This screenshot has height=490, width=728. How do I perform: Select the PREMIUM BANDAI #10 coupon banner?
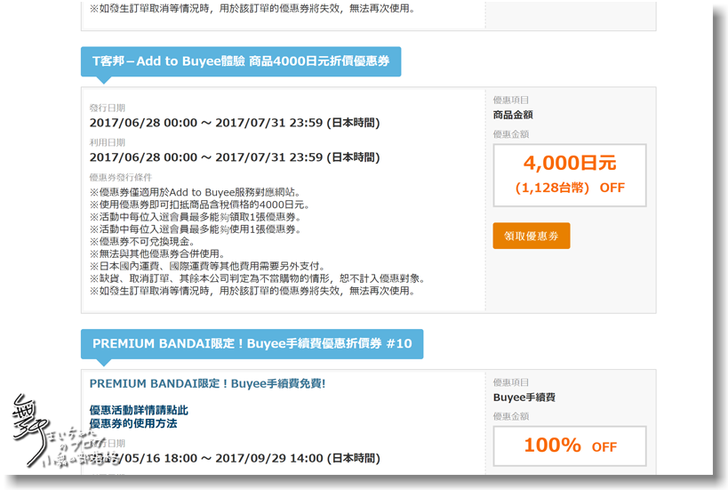point(251,343)
